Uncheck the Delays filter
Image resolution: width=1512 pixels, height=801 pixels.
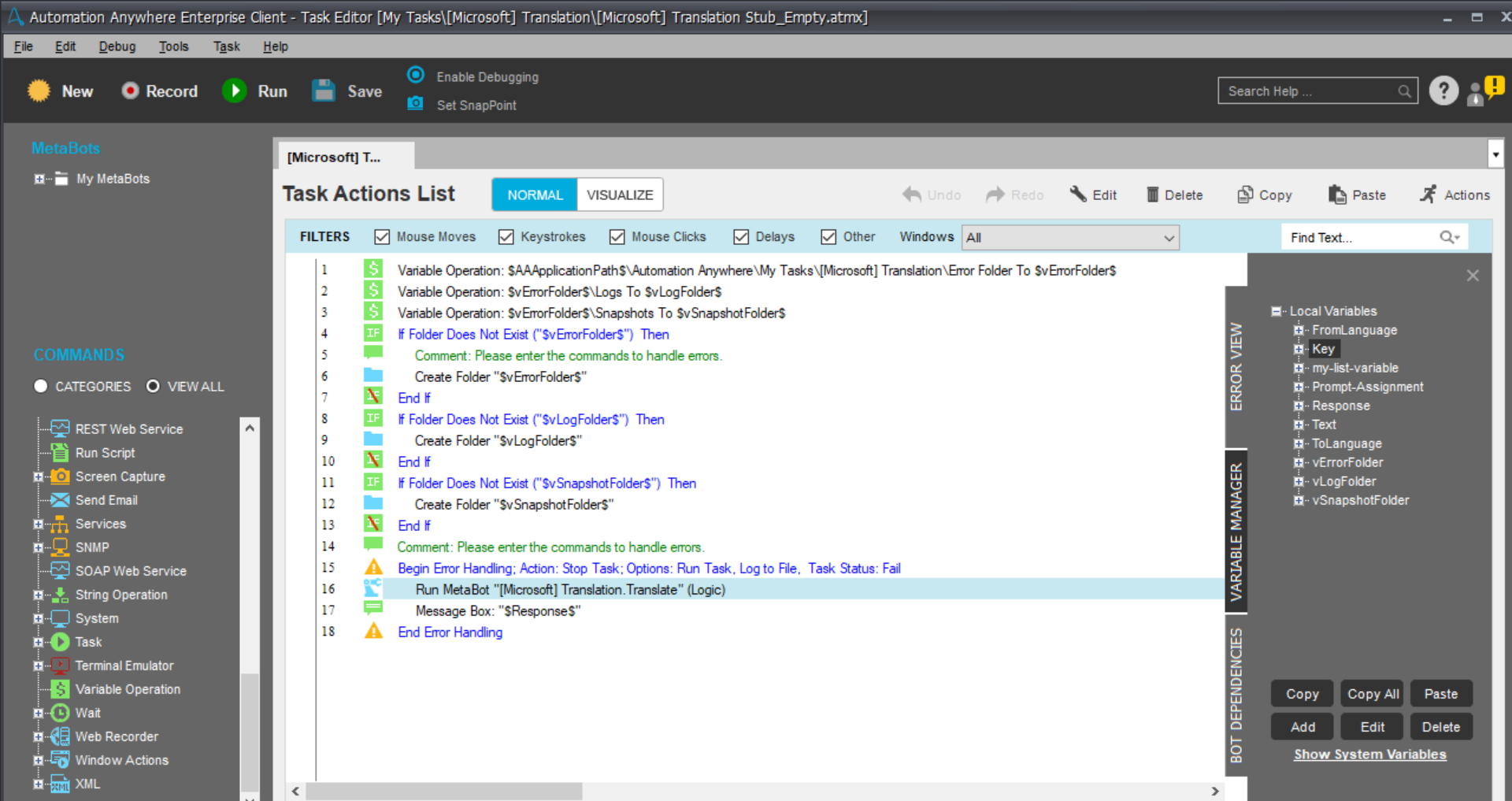741,237
